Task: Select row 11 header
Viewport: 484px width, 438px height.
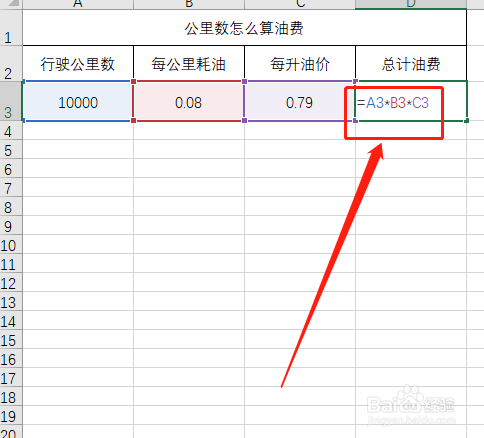Action: (11, 263)
